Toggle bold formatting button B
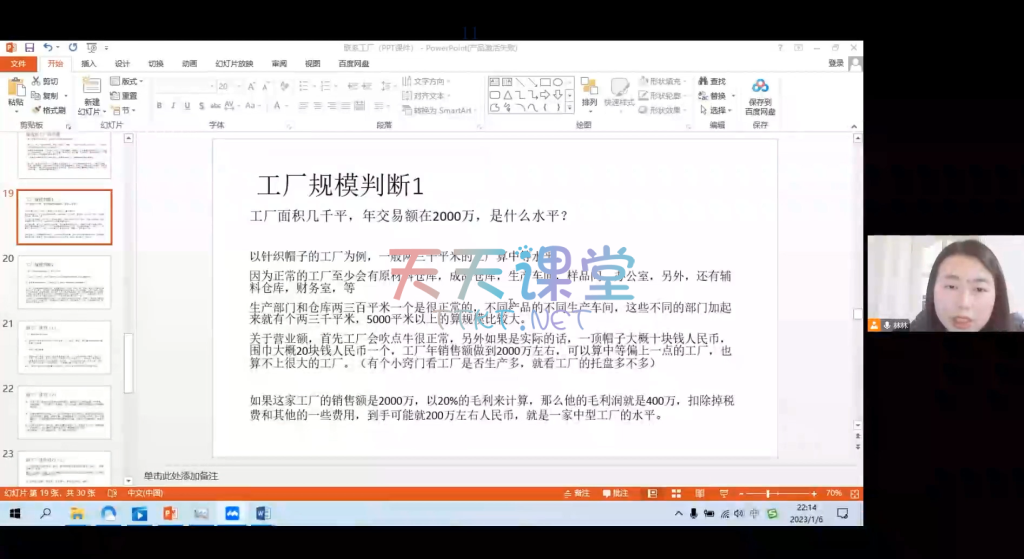1024x559 pixels. tap(159, 106)
